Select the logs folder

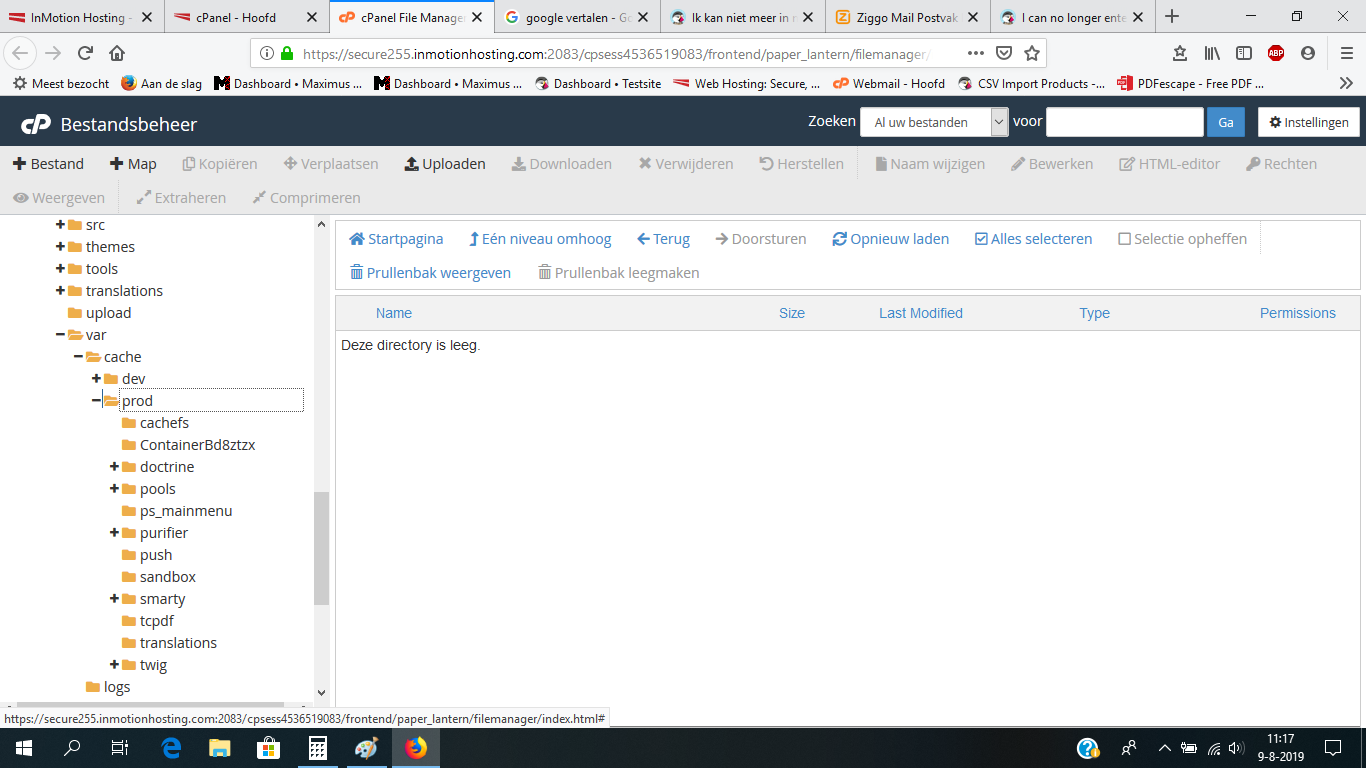point(117,687)
